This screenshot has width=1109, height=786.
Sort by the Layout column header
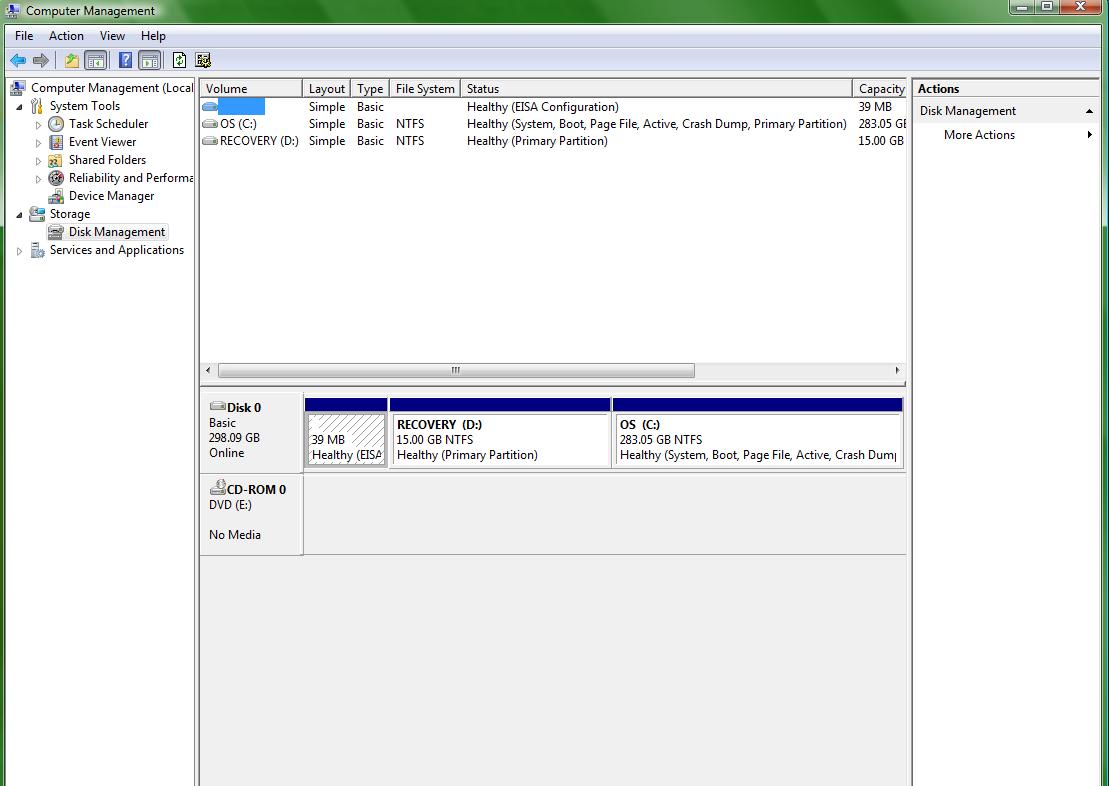coord(326,88)
